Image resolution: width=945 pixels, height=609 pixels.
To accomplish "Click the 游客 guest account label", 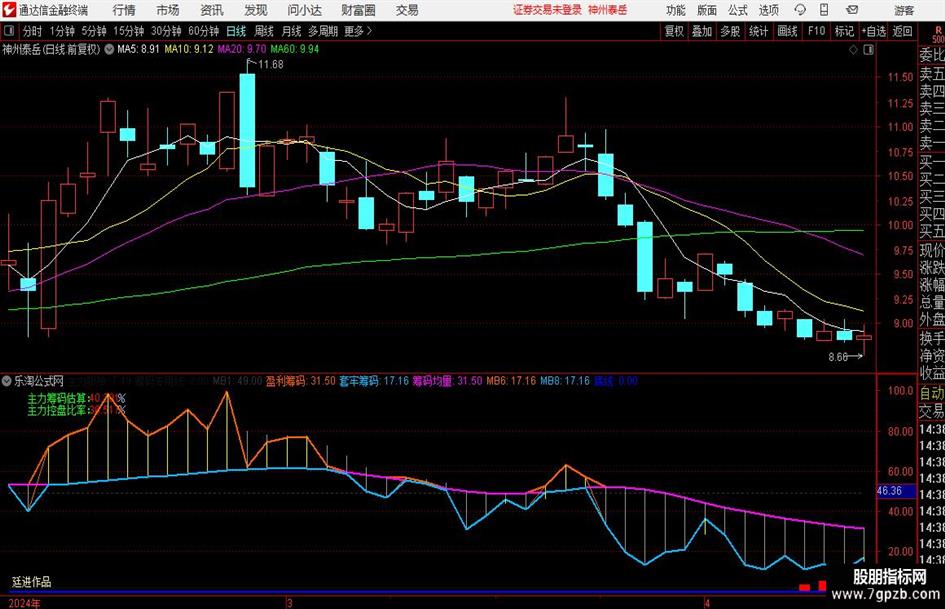I will click(904, 10).
